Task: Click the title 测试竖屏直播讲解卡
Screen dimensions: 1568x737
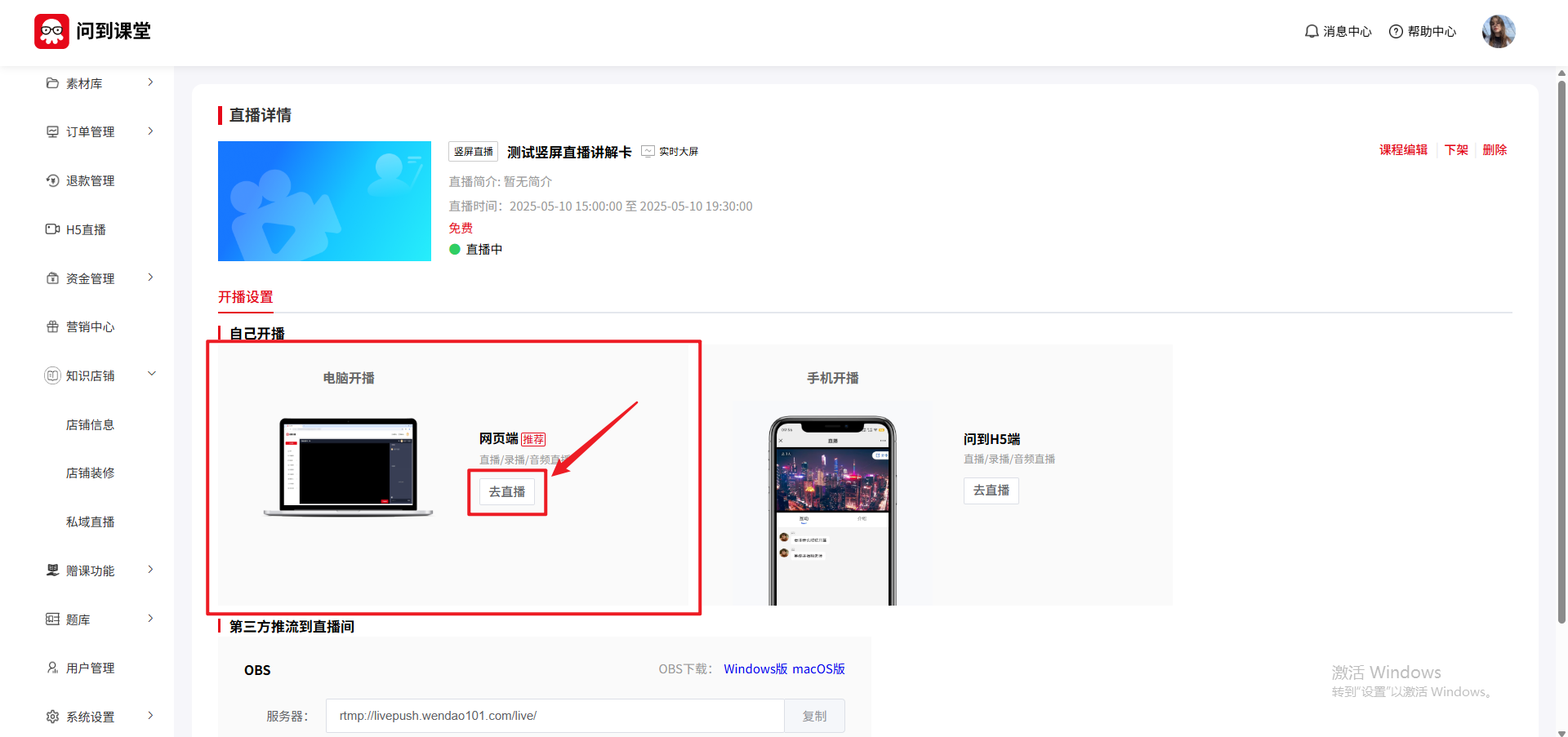Action: (569, 152)
